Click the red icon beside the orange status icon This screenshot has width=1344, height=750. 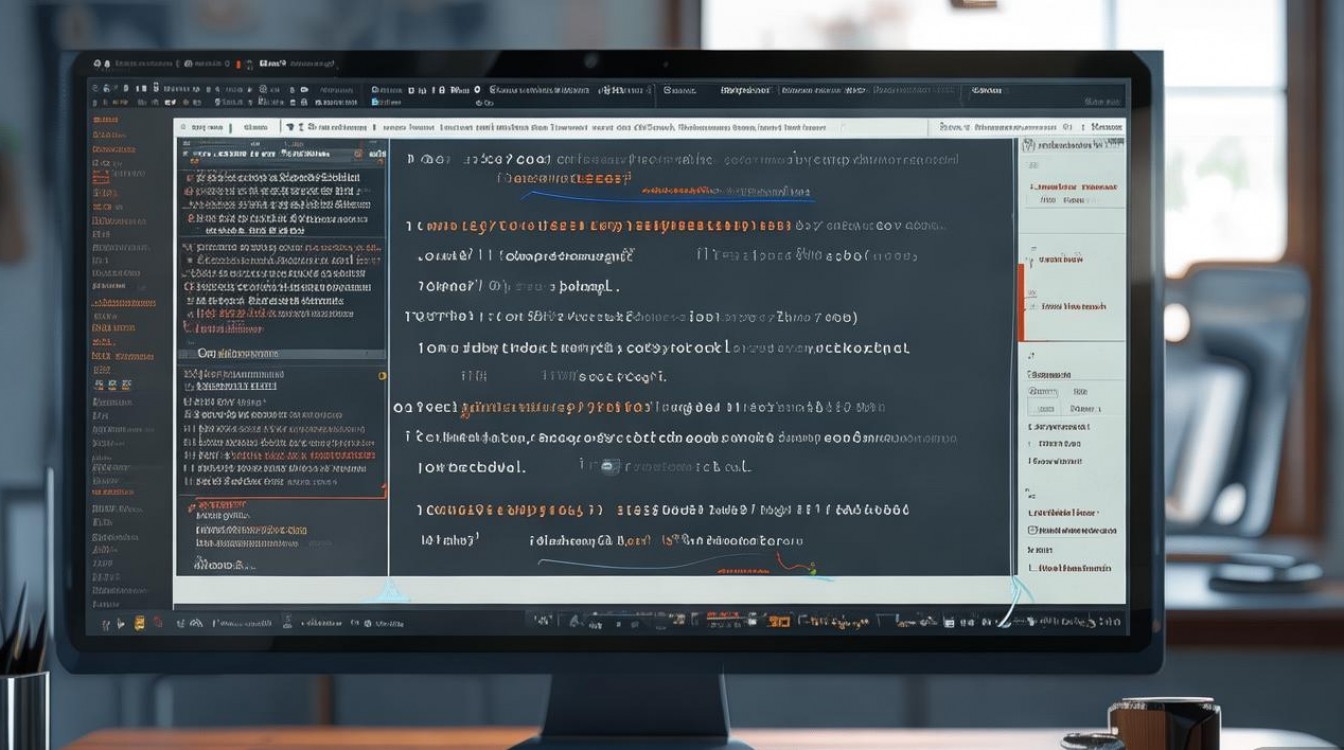point(155,622)
